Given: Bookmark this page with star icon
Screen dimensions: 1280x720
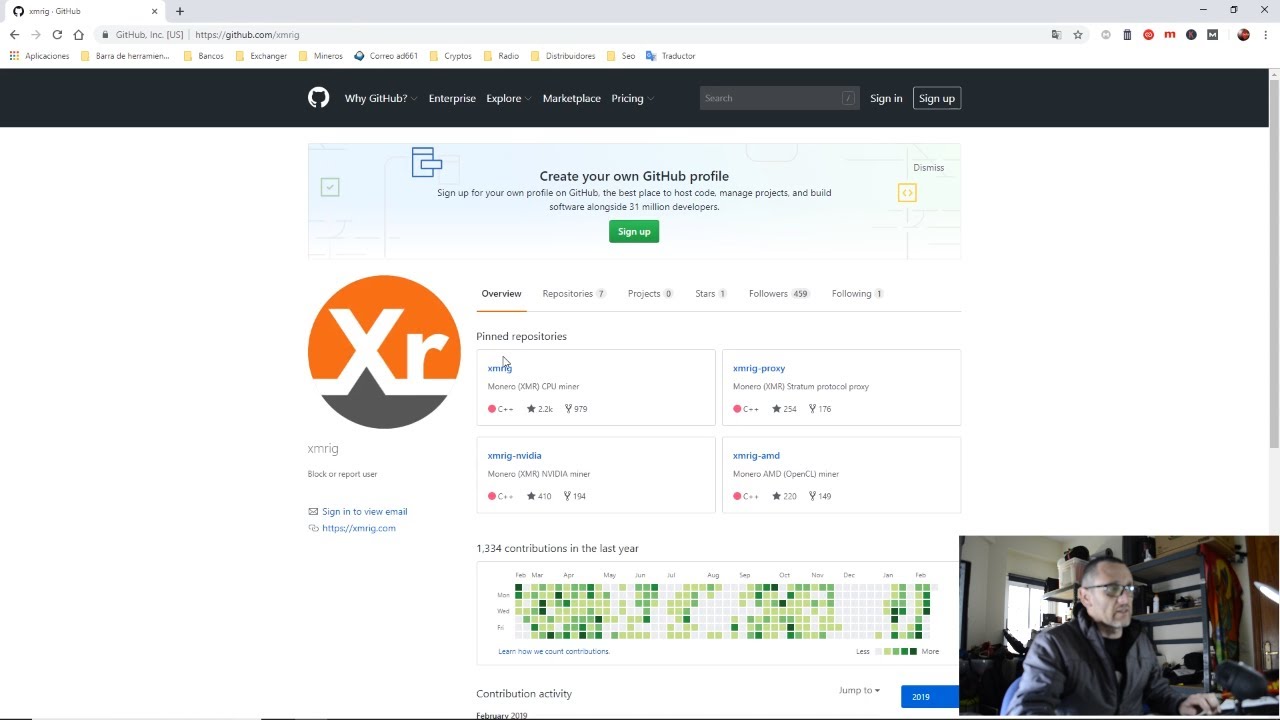Looking at the screenshot, I should coord(1078,34).
